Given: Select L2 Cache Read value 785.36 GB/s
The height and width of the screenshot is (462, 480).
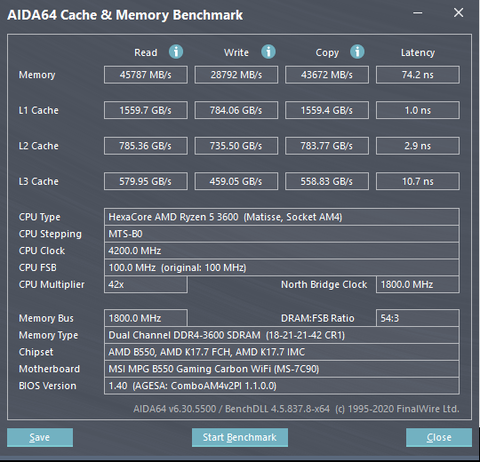Looking at the screenshot, I should tap(146, 146).
